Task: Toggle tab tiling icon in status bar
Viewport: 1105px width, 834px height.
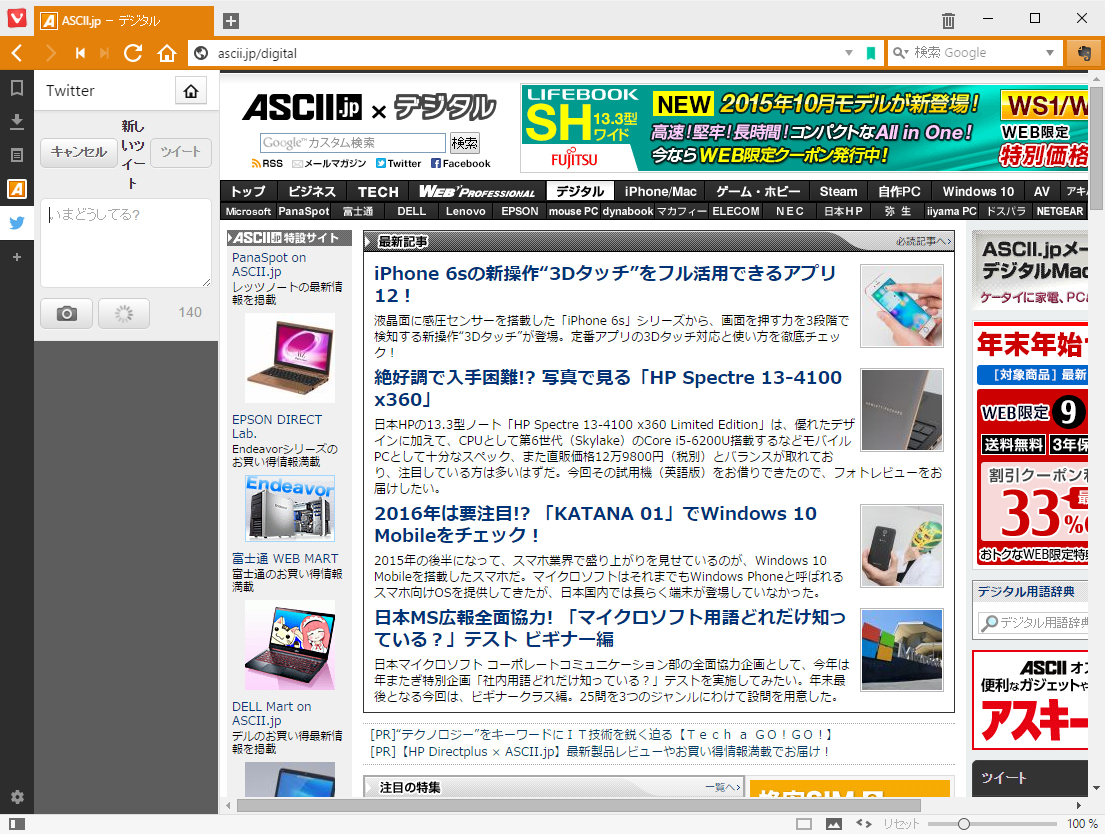Action: click(804, 823)
